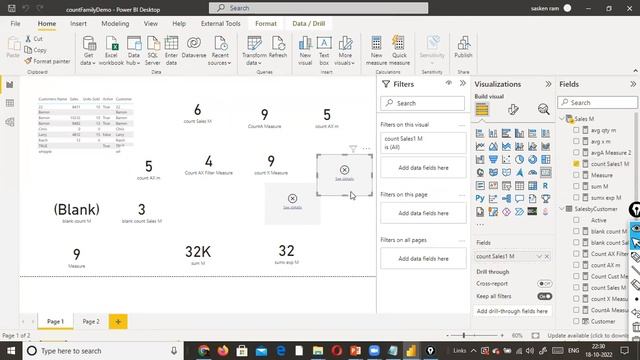
Task: Select the Build visual fields icon
Action: click(x=482, y=109)
